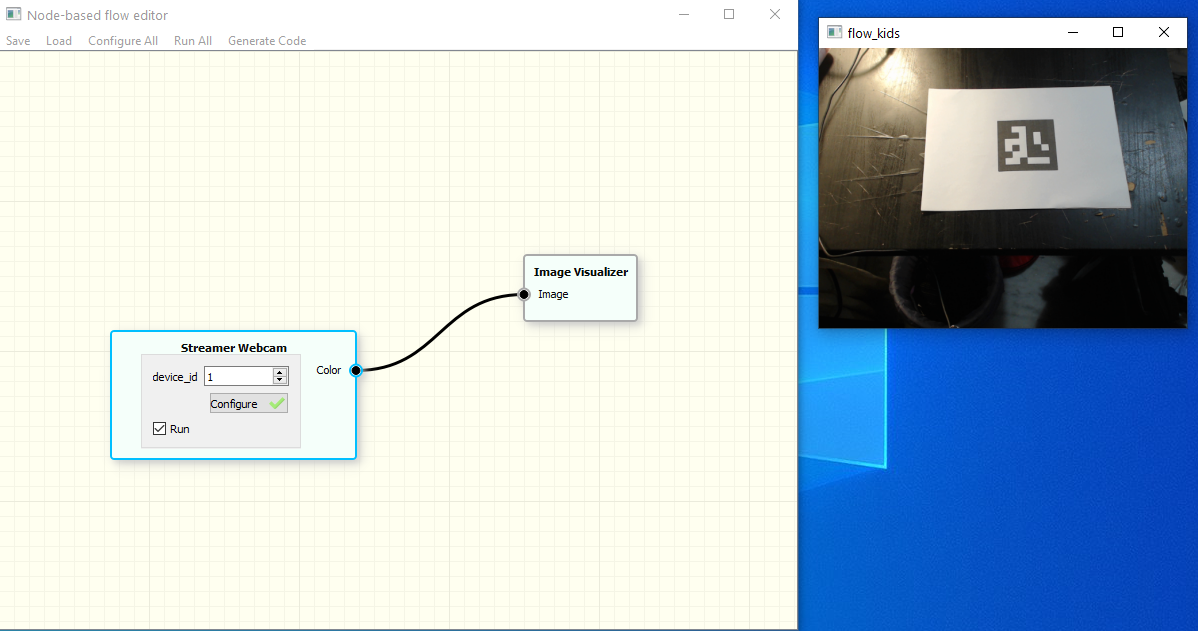Click the Configure button in Streamer Webcam

248,403
